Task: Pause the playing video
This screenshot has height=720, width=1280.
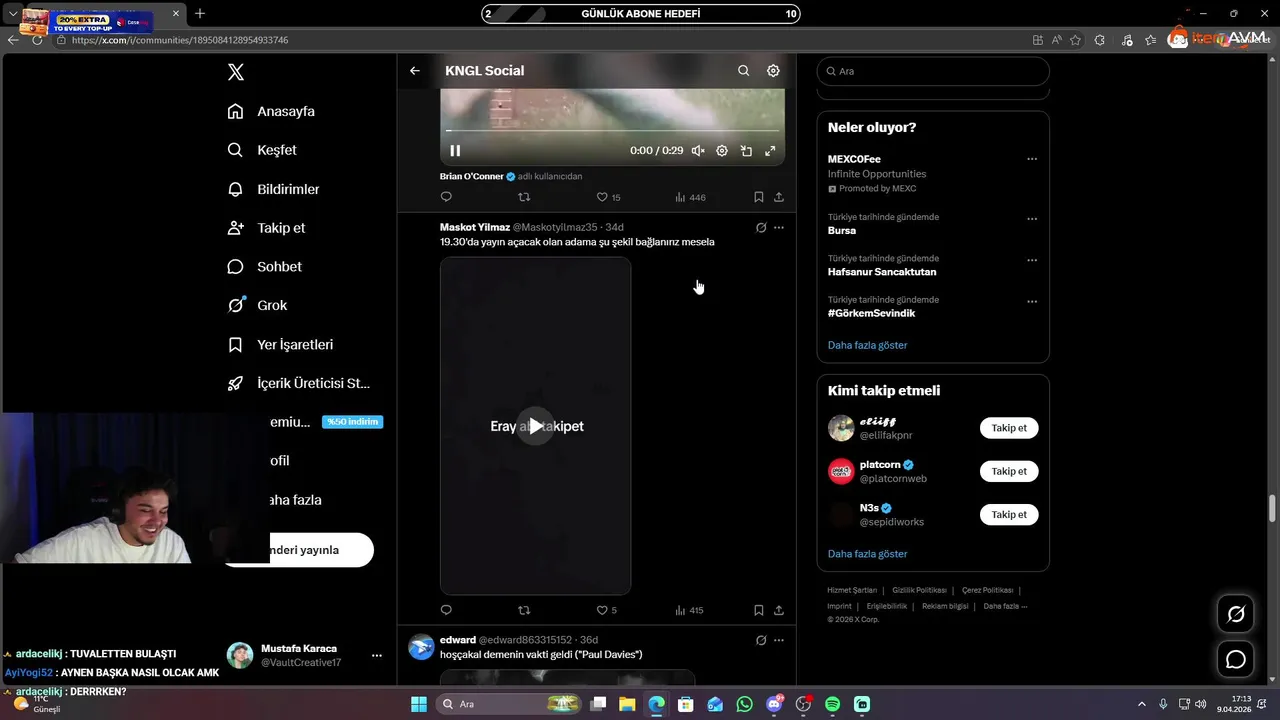Action: (455, 150)
